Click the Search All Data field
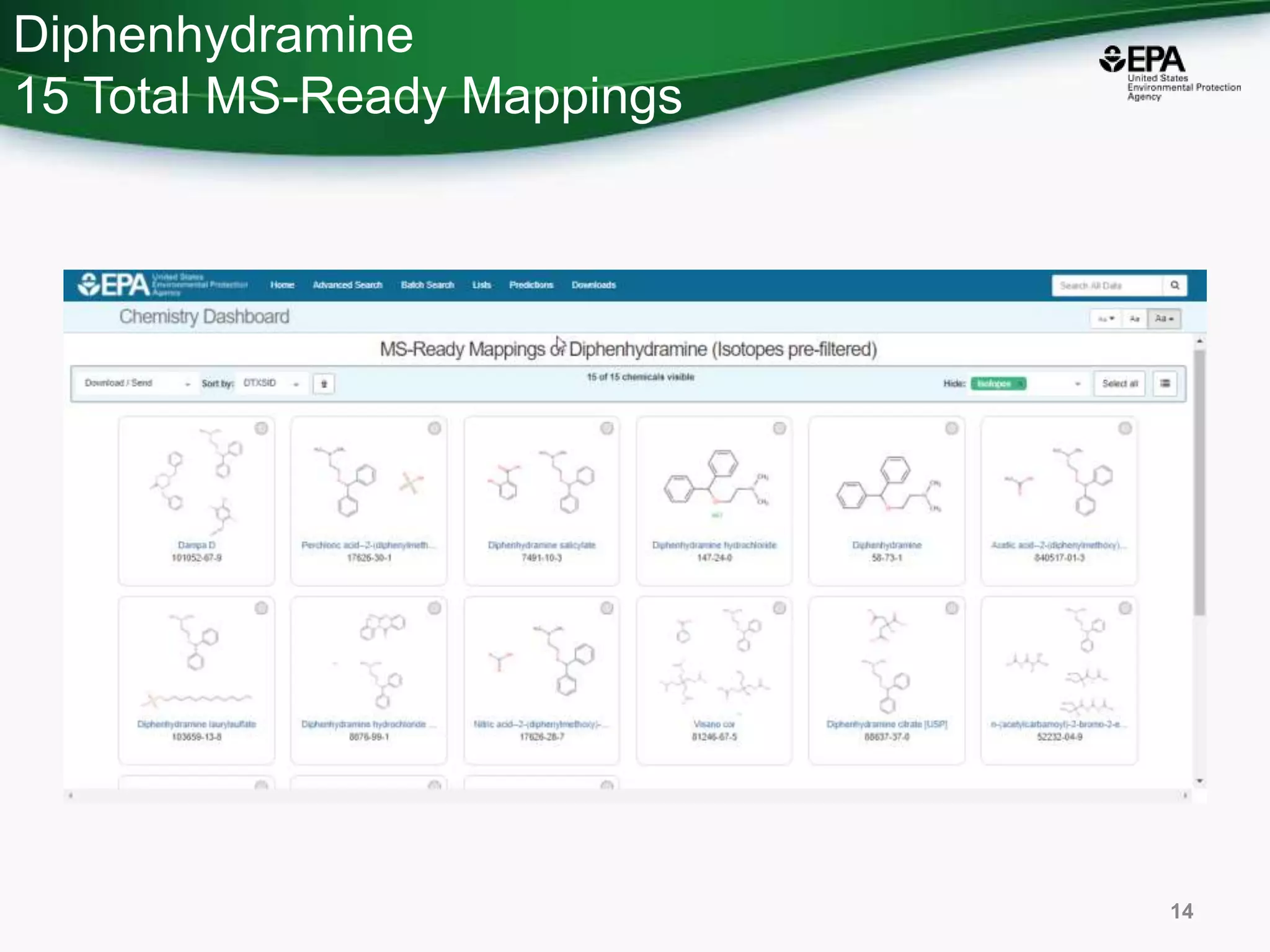Image resolution: width=1270 pixels, height=952 pixels. (1107, 285)
